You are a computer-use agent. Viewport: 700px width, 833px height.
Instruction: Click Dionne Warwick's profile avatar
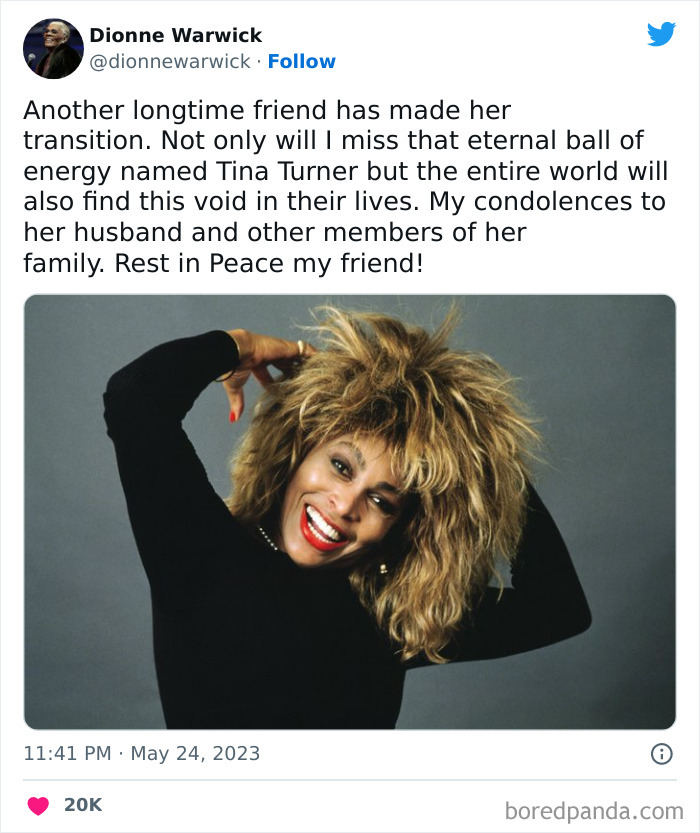[50, 46]
